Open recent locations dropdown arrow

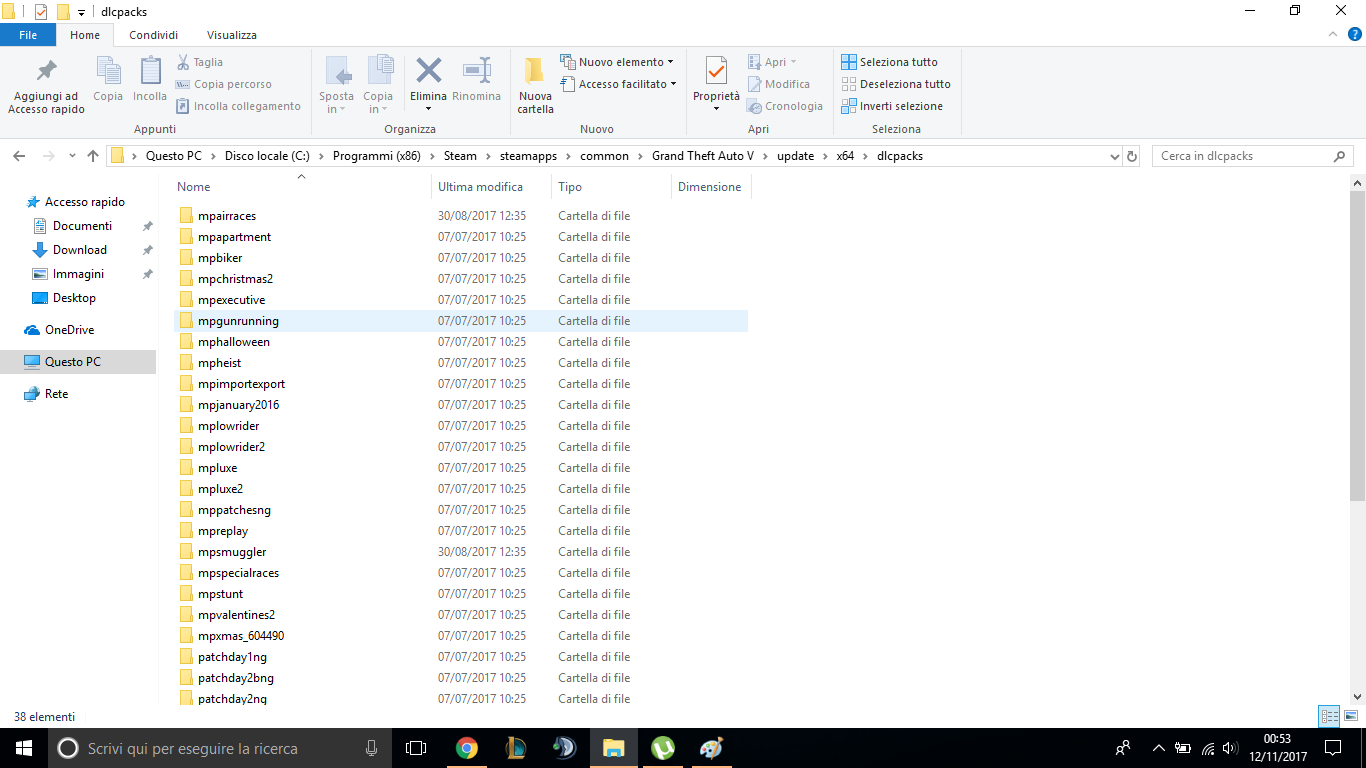point(72,156)
